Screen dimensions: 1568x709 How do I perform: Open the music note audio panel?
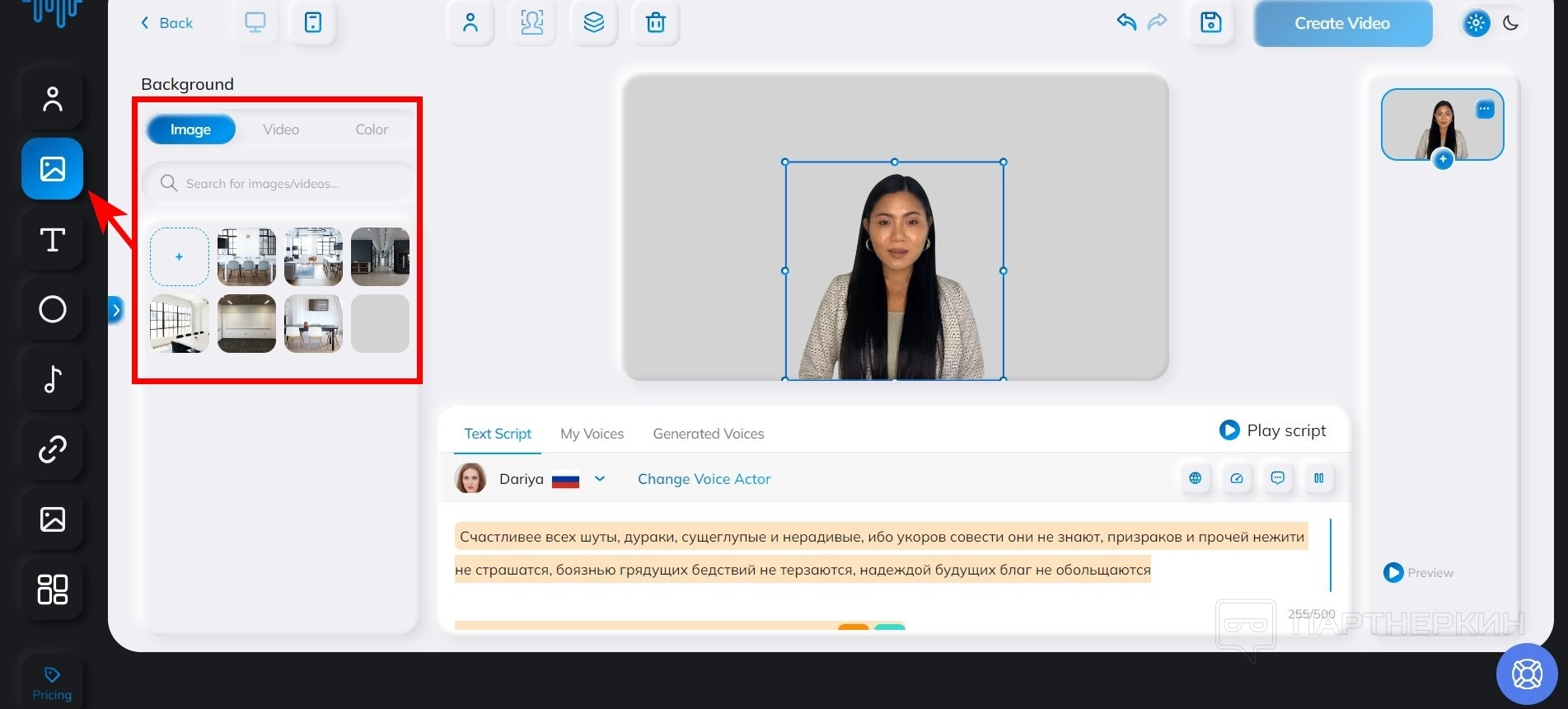click(x=52, y=379)
